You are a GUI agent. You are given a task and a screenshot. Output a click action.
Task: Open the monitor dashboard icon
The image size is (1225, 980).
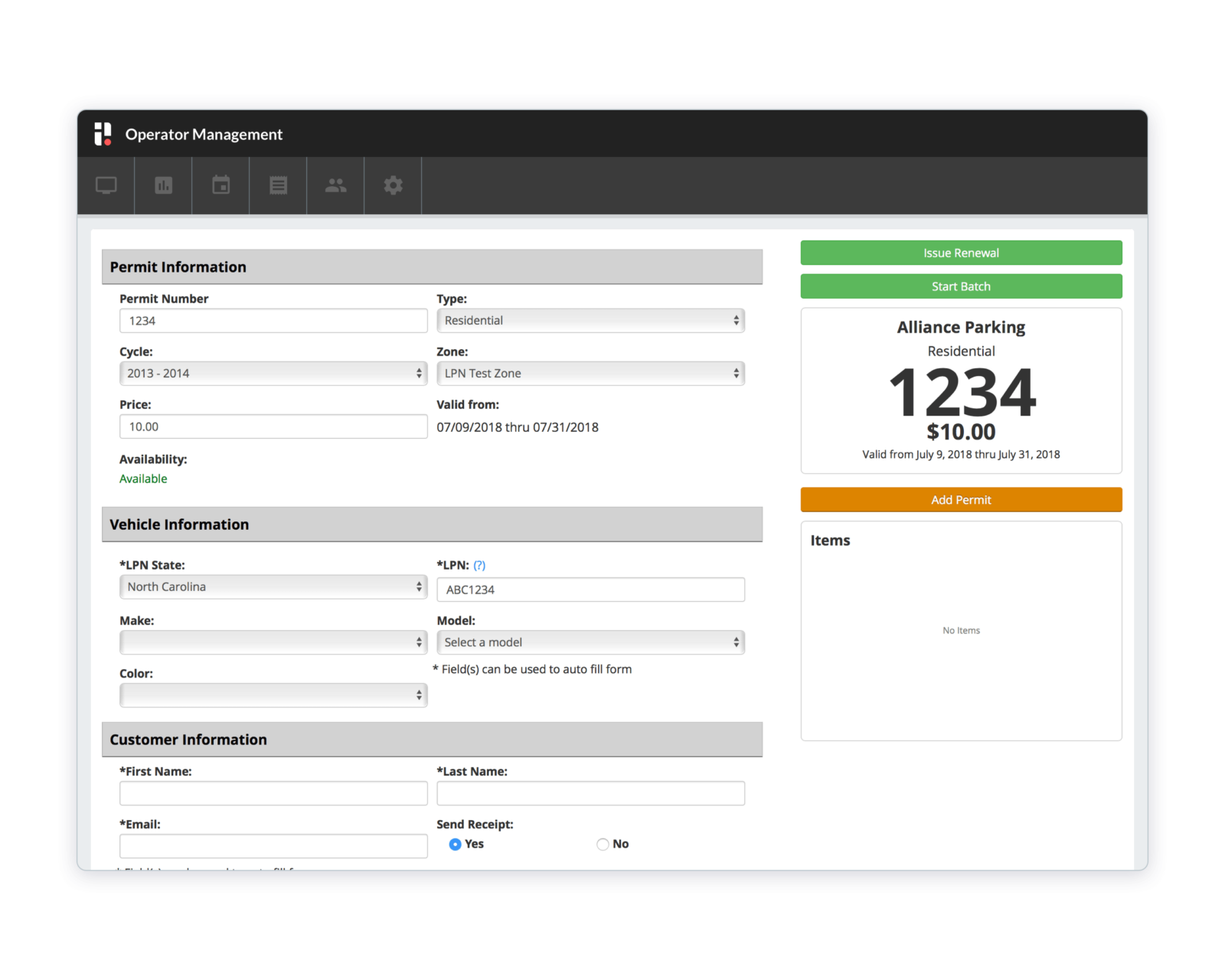pyautogui.click(x=106, y=185)
